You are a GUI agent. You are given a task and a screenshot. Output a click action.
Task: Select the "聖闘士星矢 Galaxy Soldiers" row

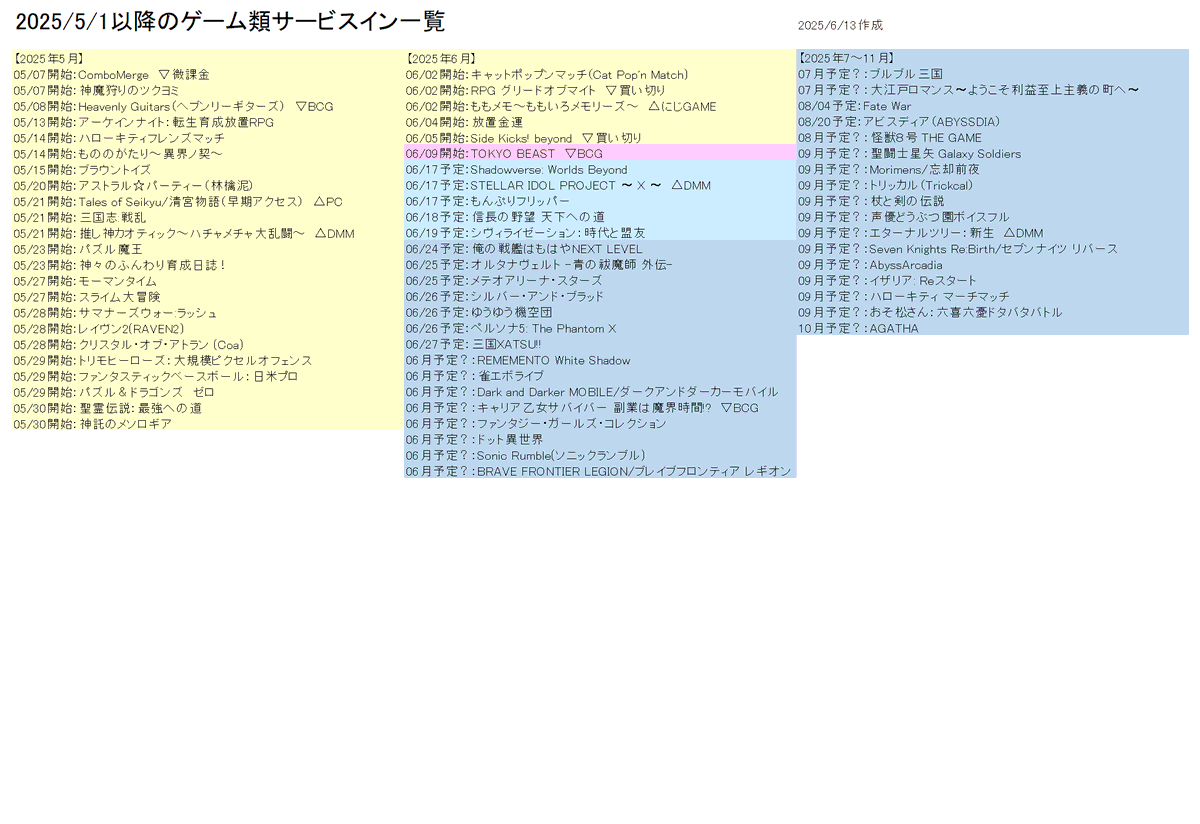pyautogui.click(x=993, y=154)
